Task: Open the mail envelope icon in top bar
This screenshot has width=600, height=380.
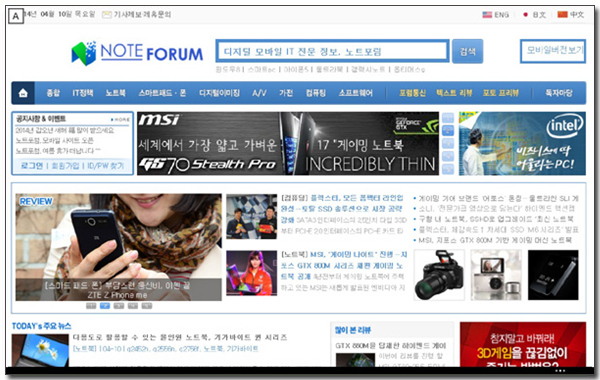Action: tap(107, 15)
